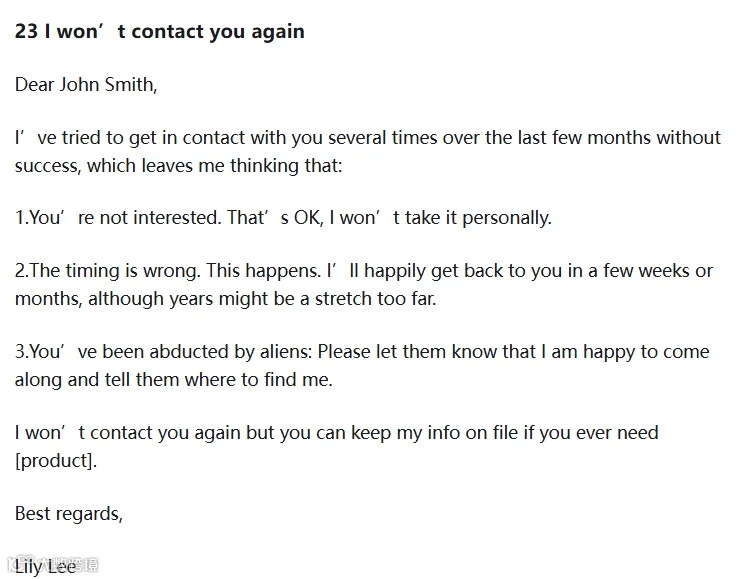The image size is (744, 579).
Task: Click the sentence beginning "I won't contact you again but"
Action: click(336, 447)
